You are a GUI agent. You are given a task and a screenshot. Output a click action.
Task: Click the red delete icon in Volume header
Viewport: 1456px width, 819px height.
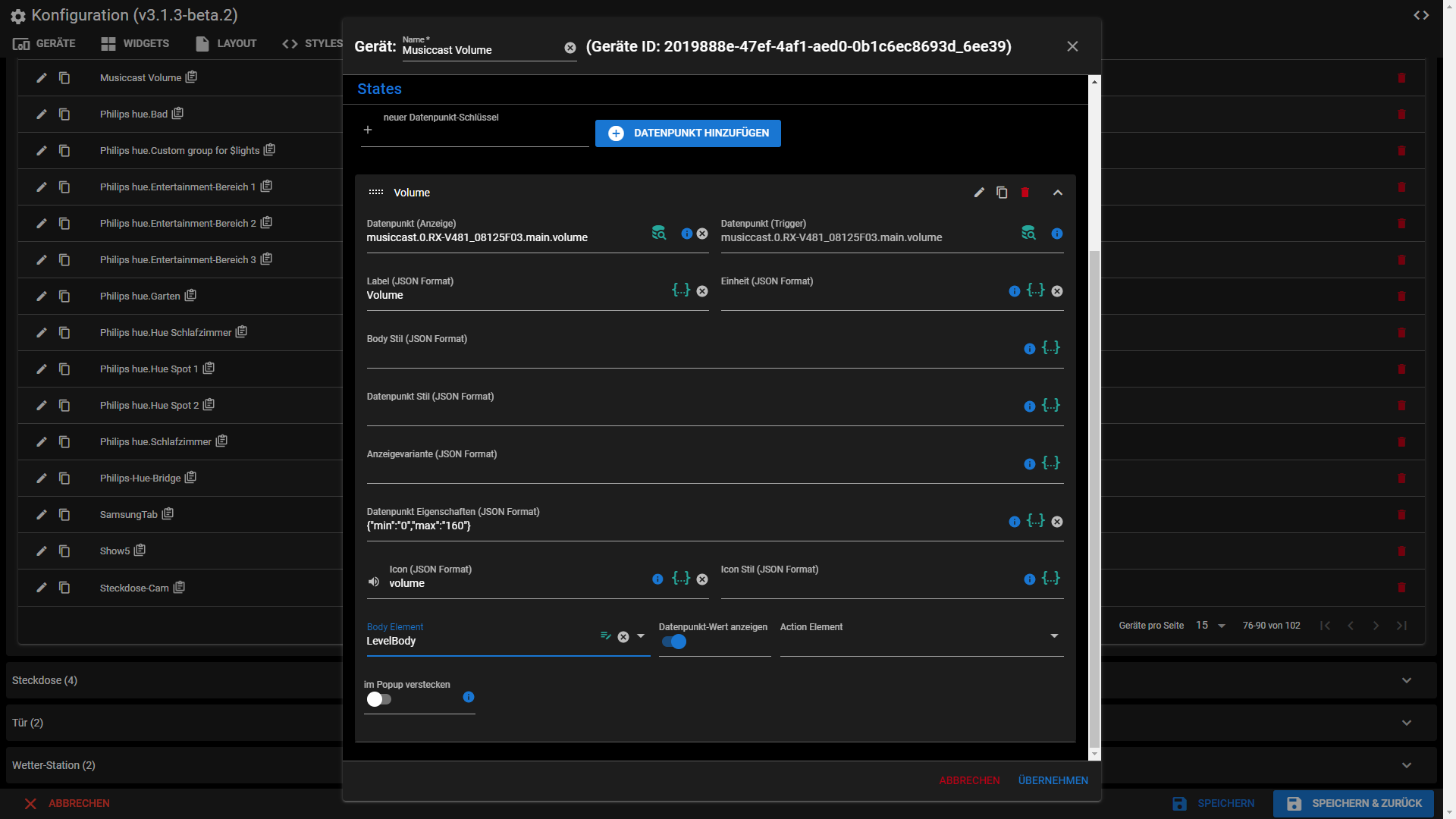click(1025, 193)
